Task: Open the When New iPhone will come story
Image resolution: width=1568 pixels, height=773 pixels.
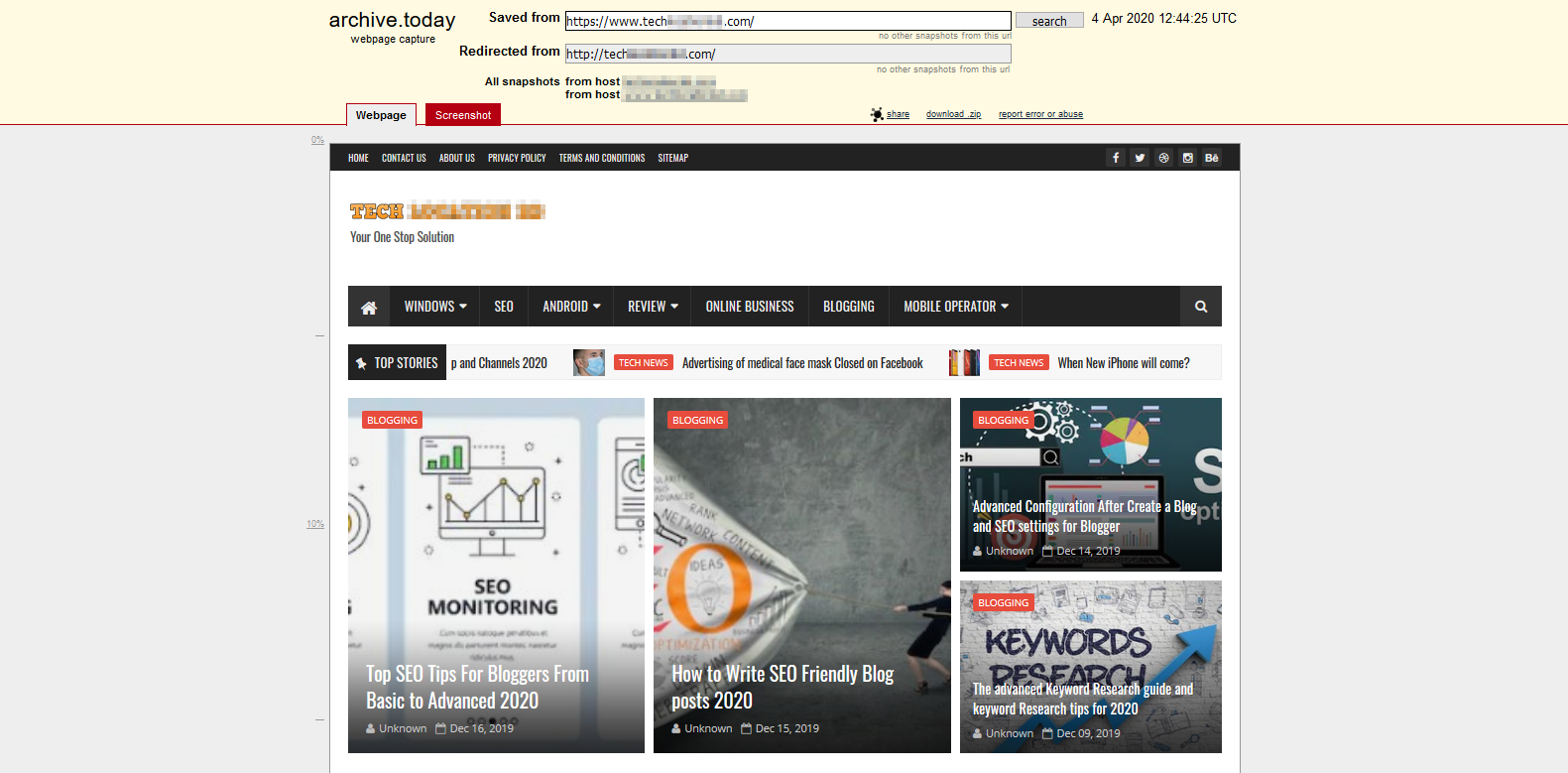Action: [1124, 363]
